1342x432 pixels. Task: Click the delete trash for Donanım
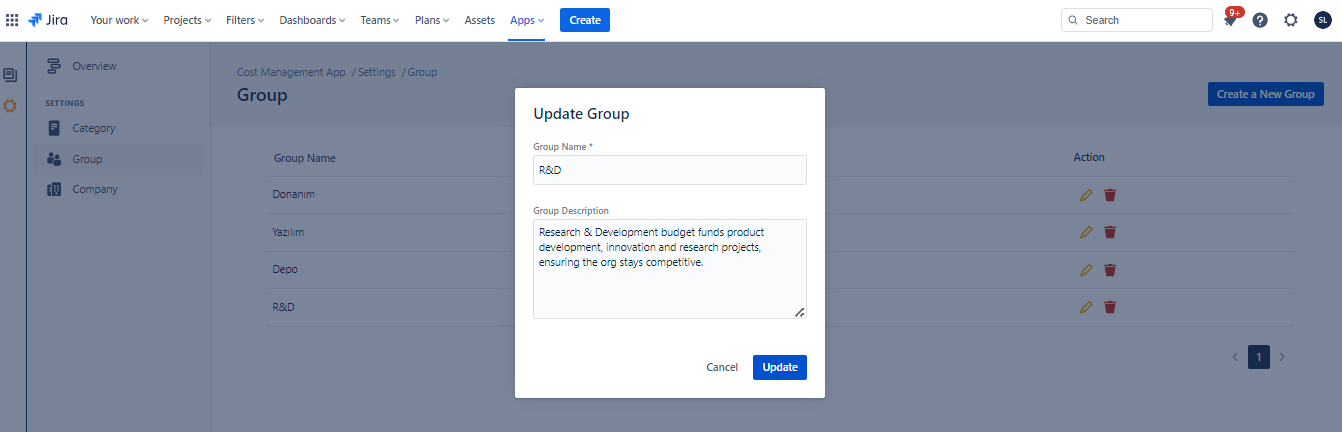[1110, 195]
